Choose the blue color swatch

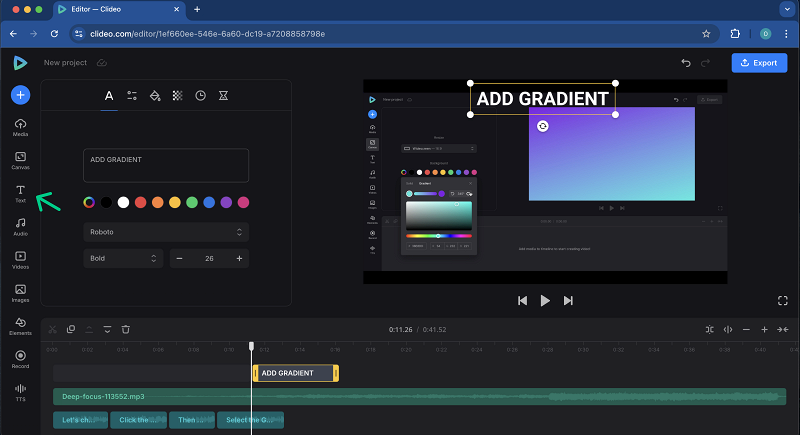209,202
